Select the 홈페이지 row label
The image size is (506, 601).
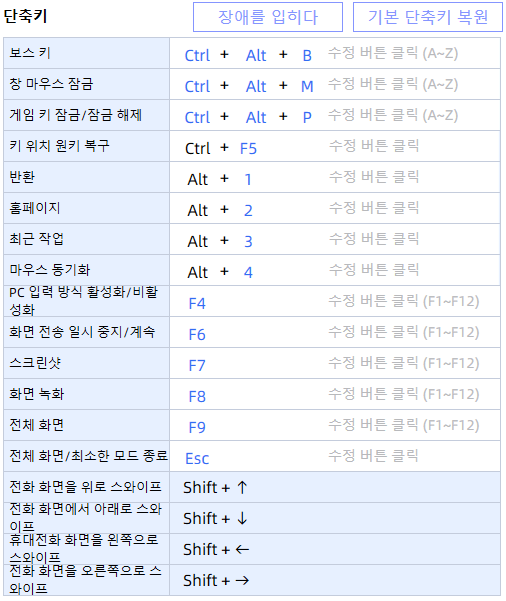34,208
